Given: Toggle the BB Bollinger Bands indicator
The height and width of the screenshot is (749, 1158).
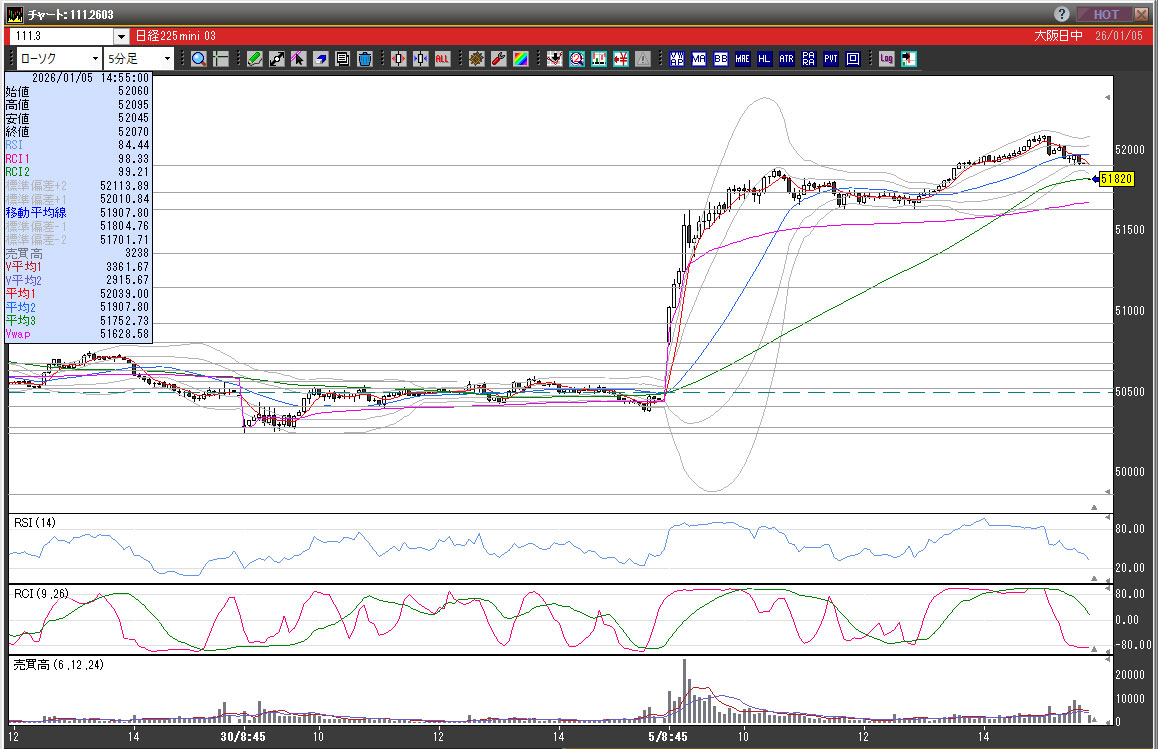Looking at the screenshot, I should point(720,59).
